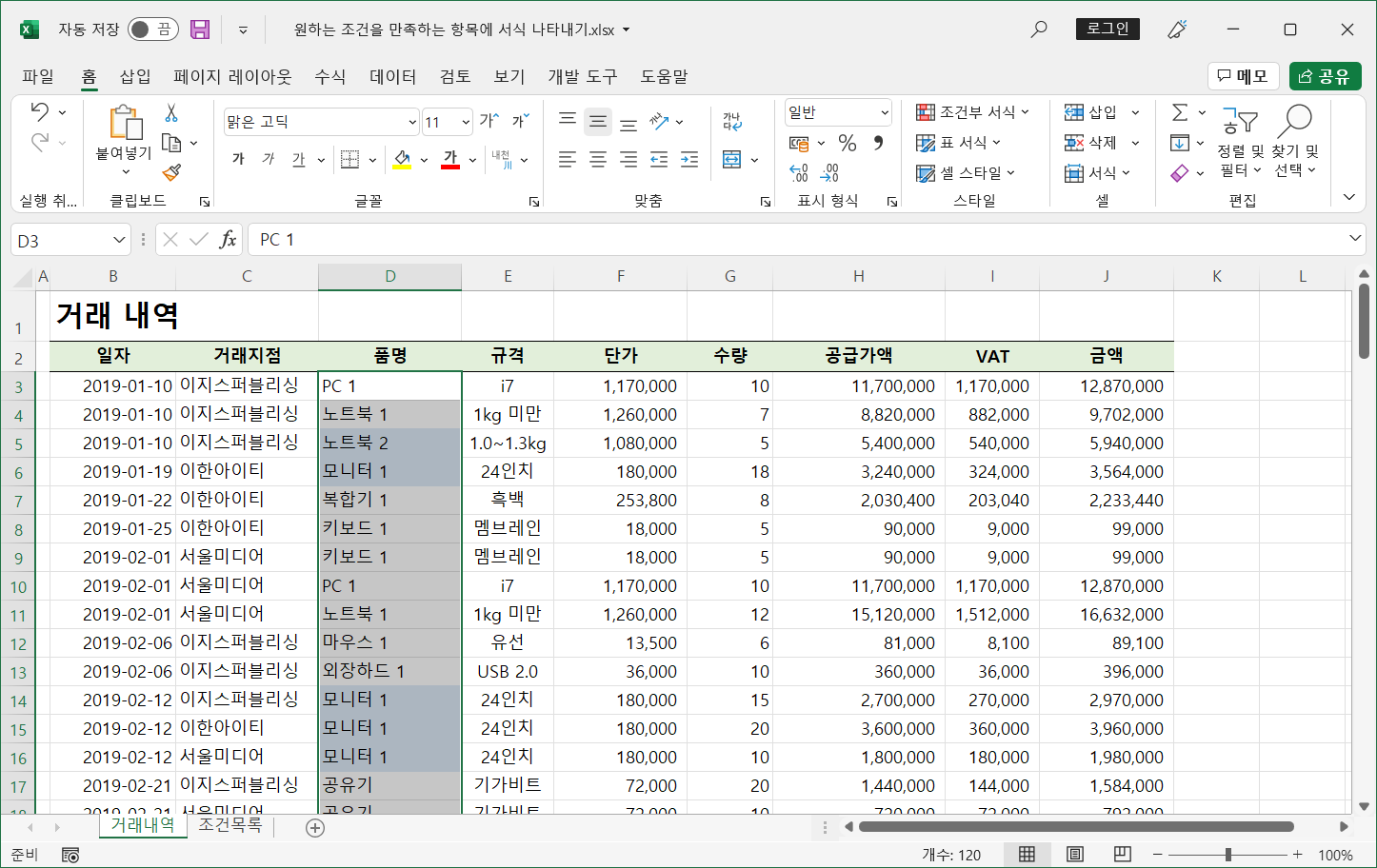Decrease font size with 가v icon

tap(520, 121)
